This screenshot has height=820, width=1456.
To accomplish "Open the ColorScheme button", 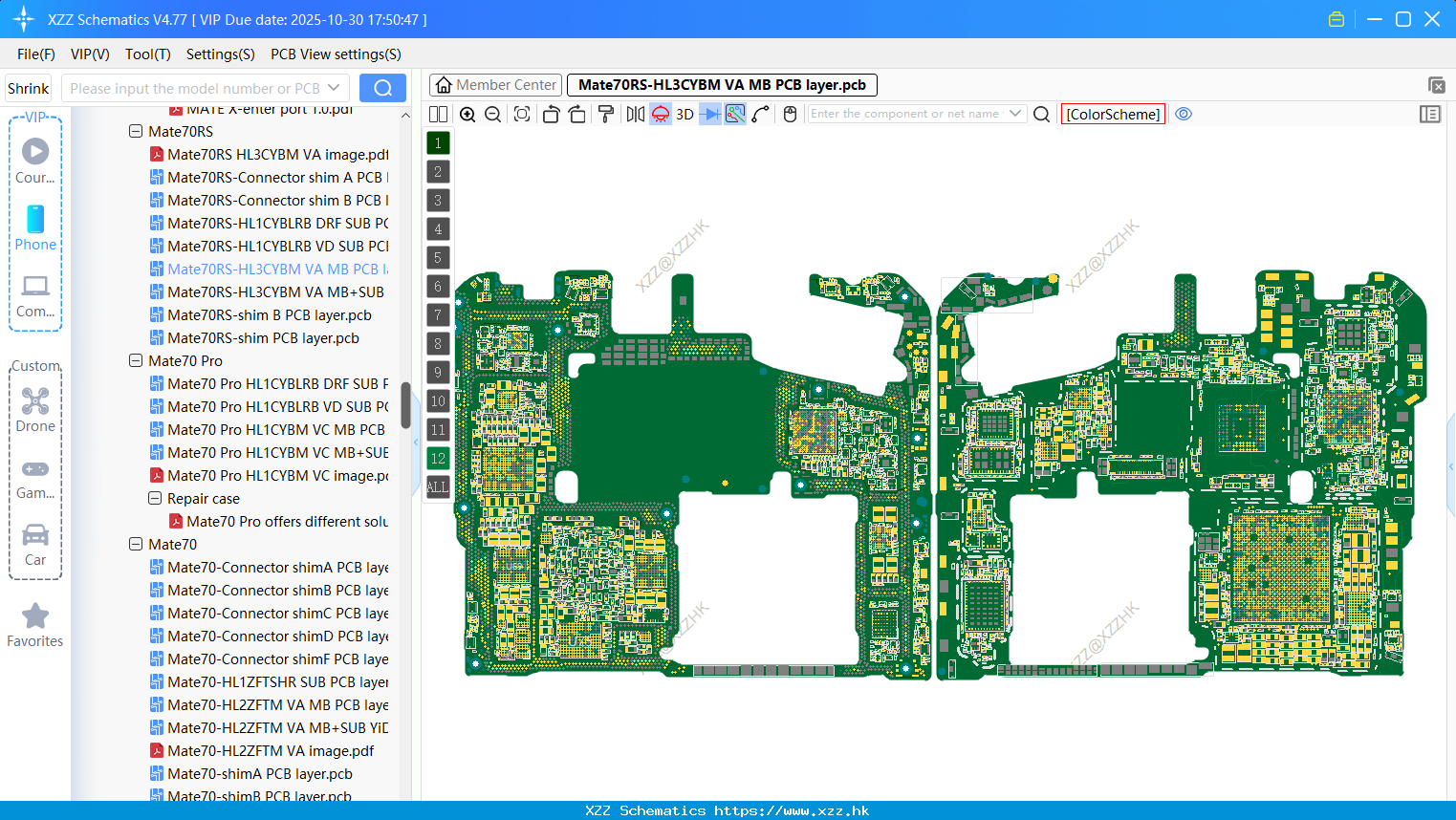I will tap(1113, 114).
